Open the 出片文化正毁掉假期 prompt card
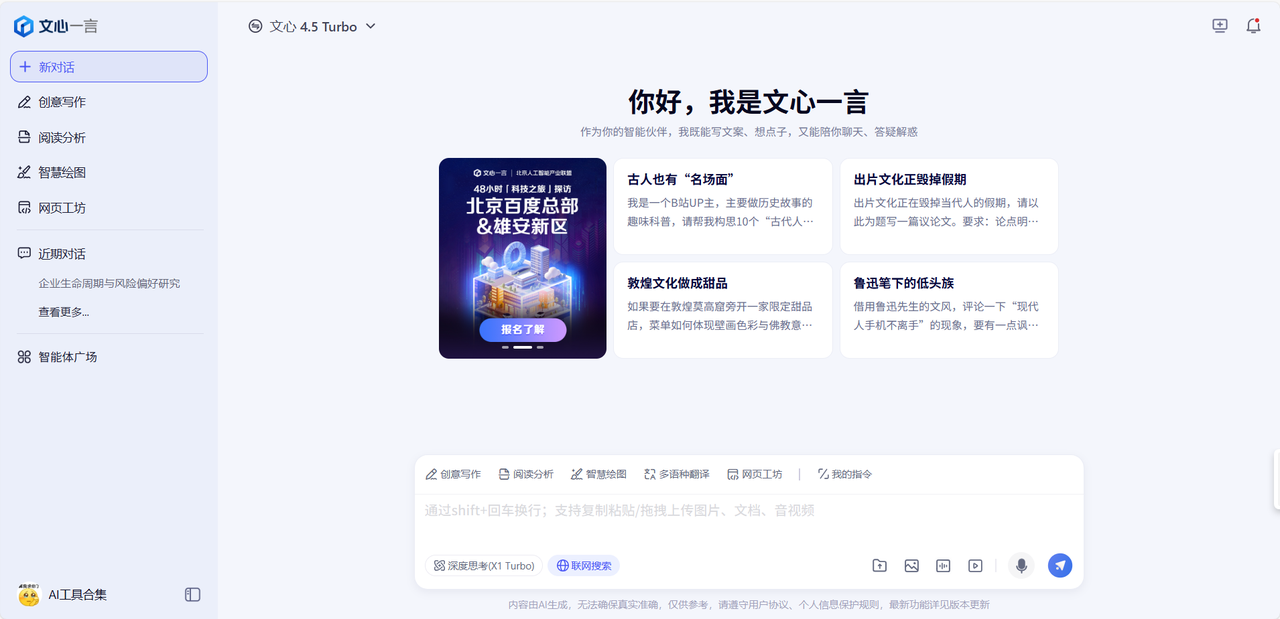 tap(949, 206)
